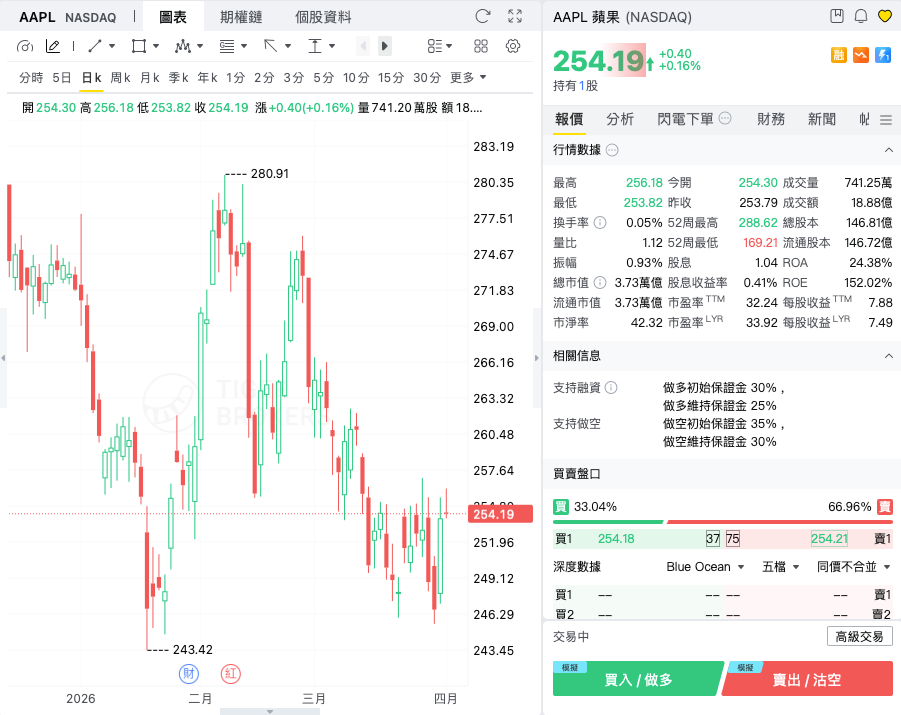Image resolution: width=901 pixels, height=715 pixels.
Task: Open the 財務 tab
Action: click(771, 119)
